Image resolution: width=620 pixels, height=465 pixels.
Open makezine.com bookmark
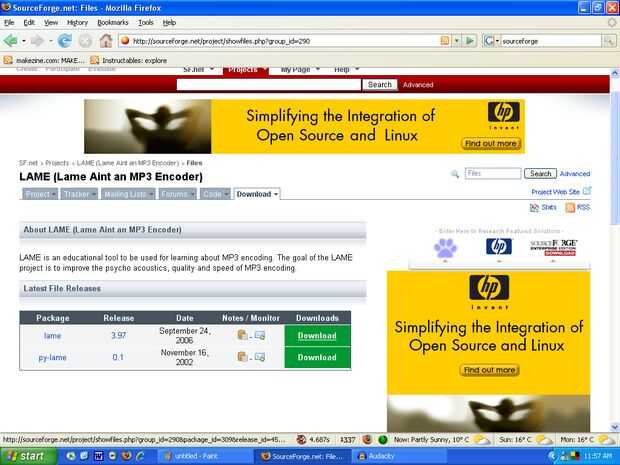point(44,60)
